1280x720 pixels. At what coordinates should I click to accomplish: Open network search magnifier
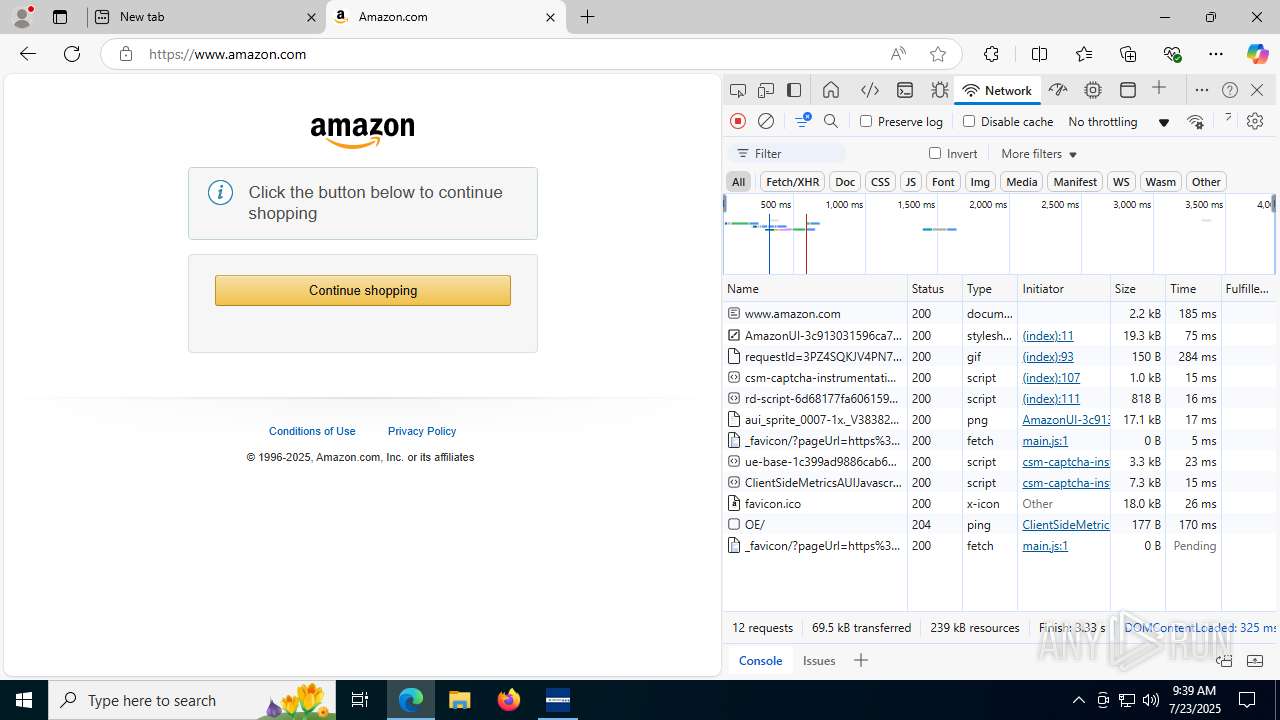[831, 121]
